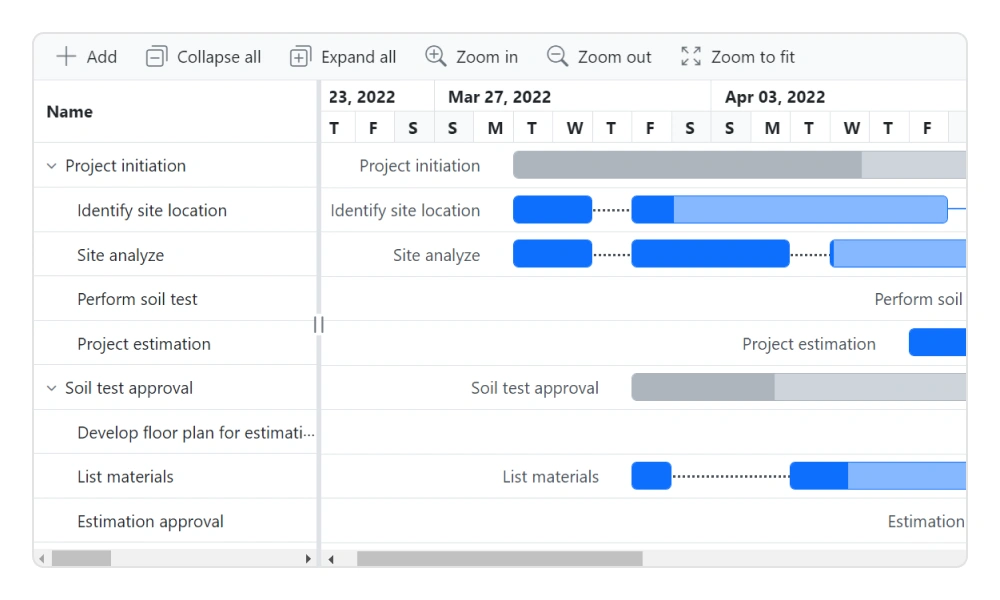Click the plus Add icon
Viewport: 1000px width, 600px height.
tap(65, 56)
